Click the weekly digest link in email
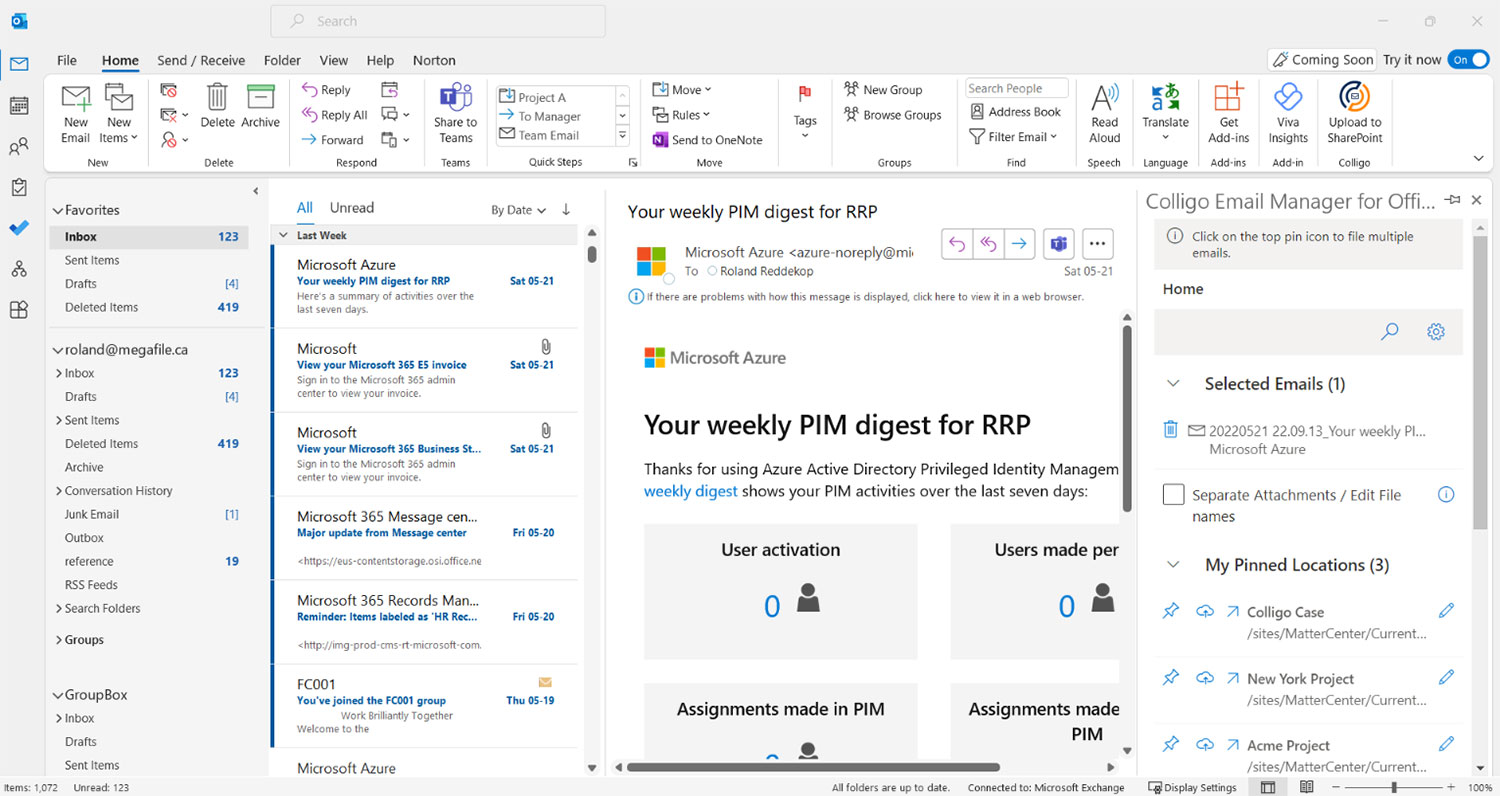1500x796 pixels. [x=691, y=491]
